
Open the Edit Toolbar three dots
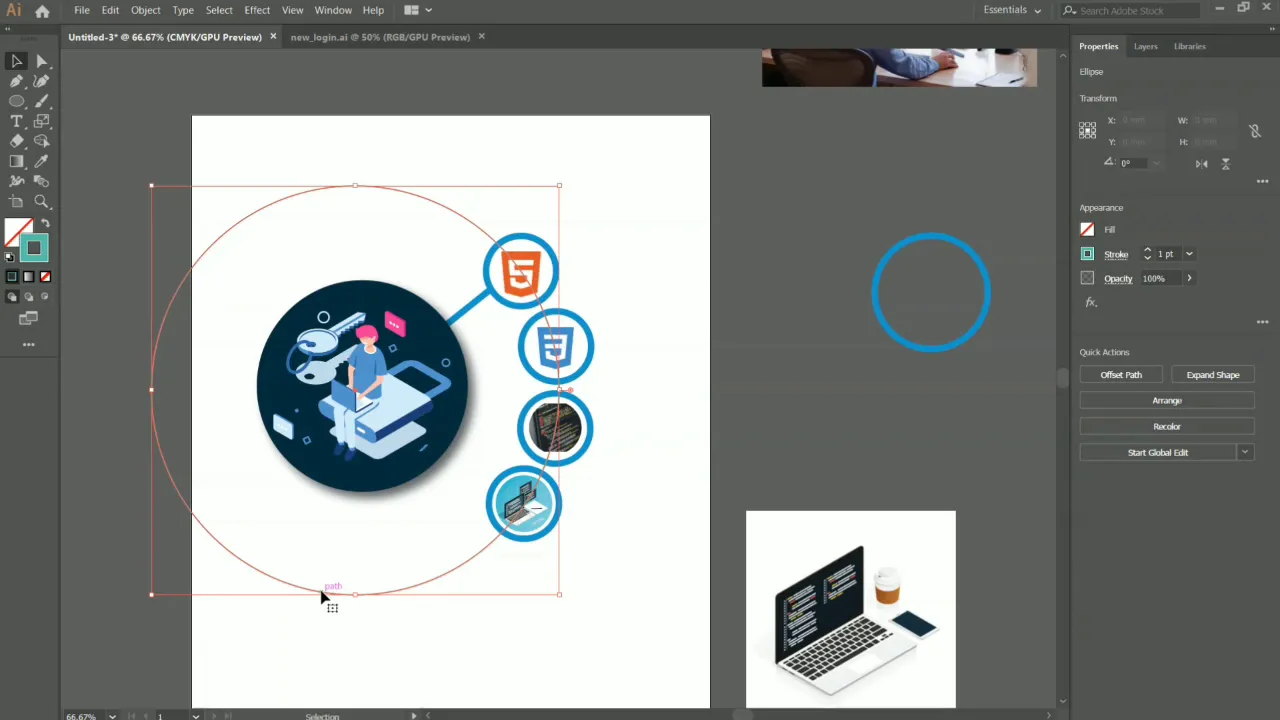click(28, 345)
